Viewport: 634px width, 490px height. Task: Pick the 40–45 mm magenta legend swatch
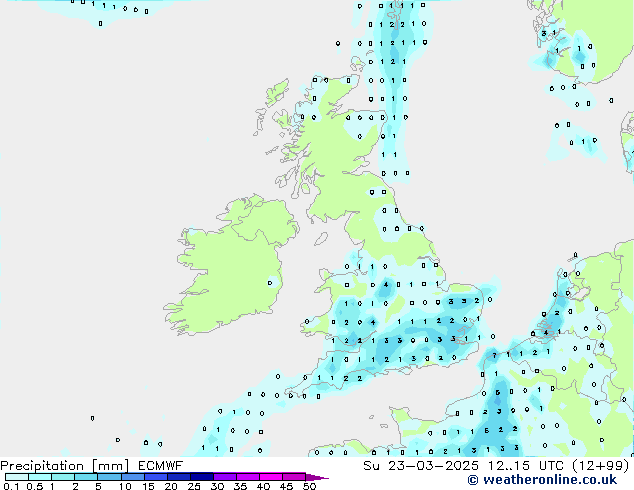(271, 477)
